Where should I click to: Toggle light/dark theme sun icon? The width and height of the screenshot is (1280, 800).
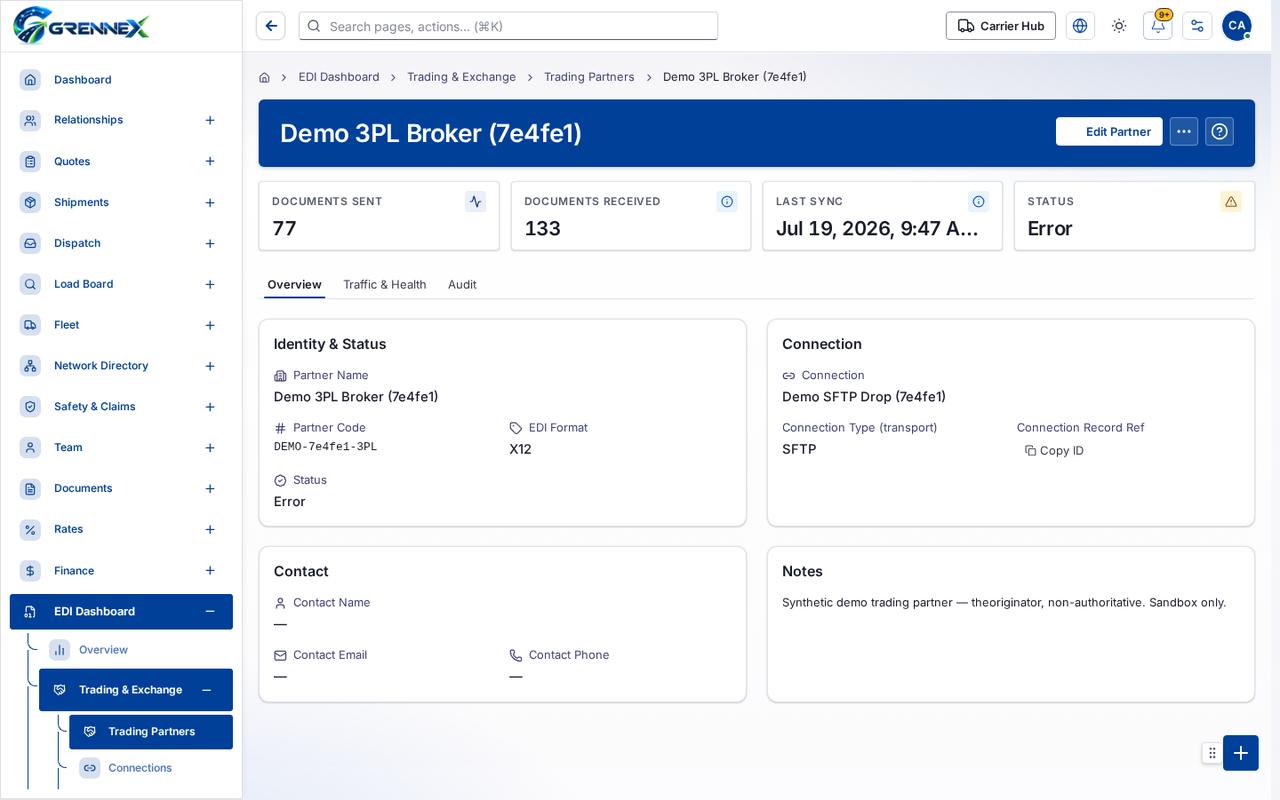[x=1119, y=26]
